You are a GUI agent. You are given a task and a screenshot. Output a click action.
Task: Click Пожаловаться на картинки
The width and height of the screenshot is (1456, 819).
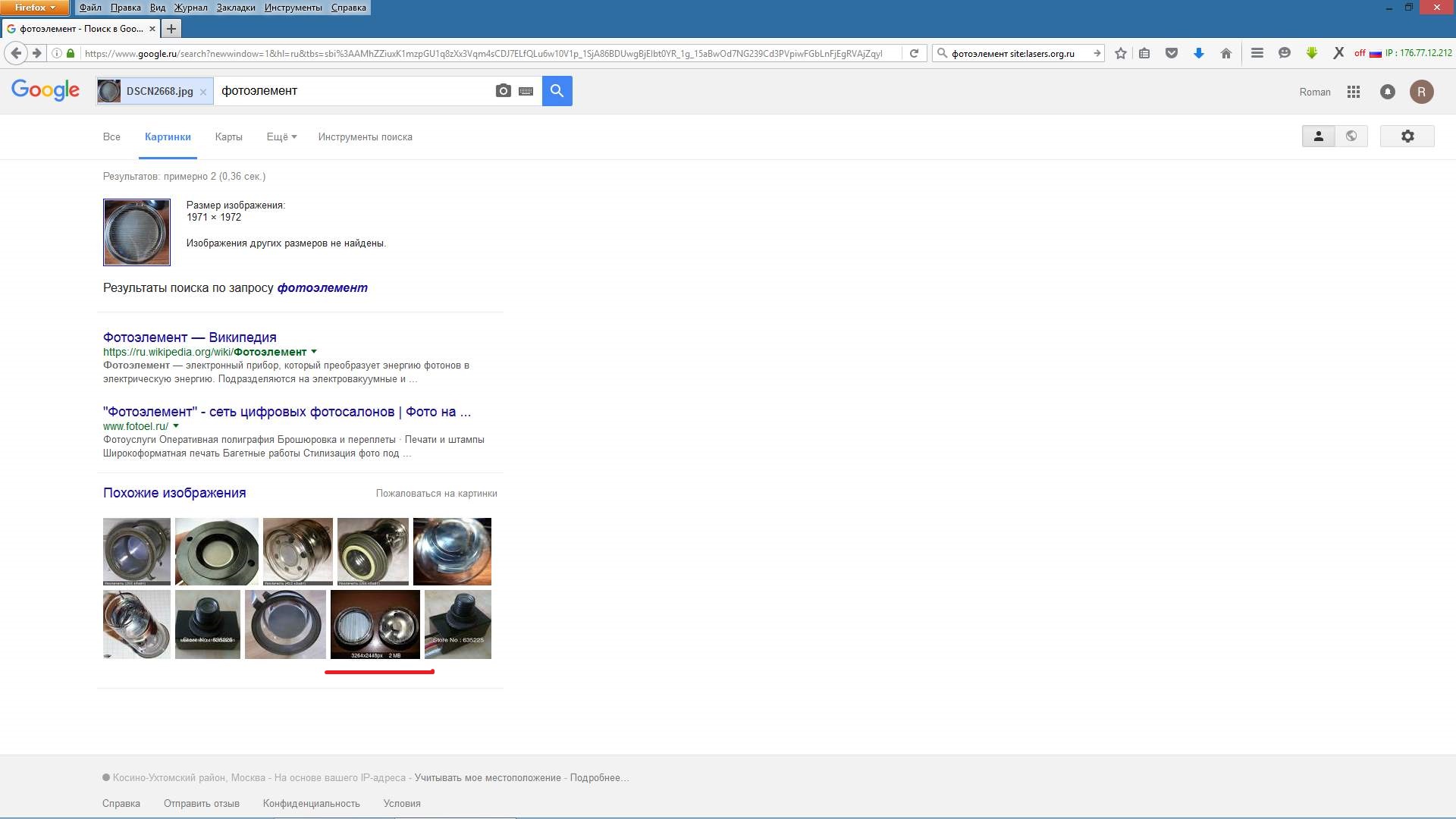437,494
